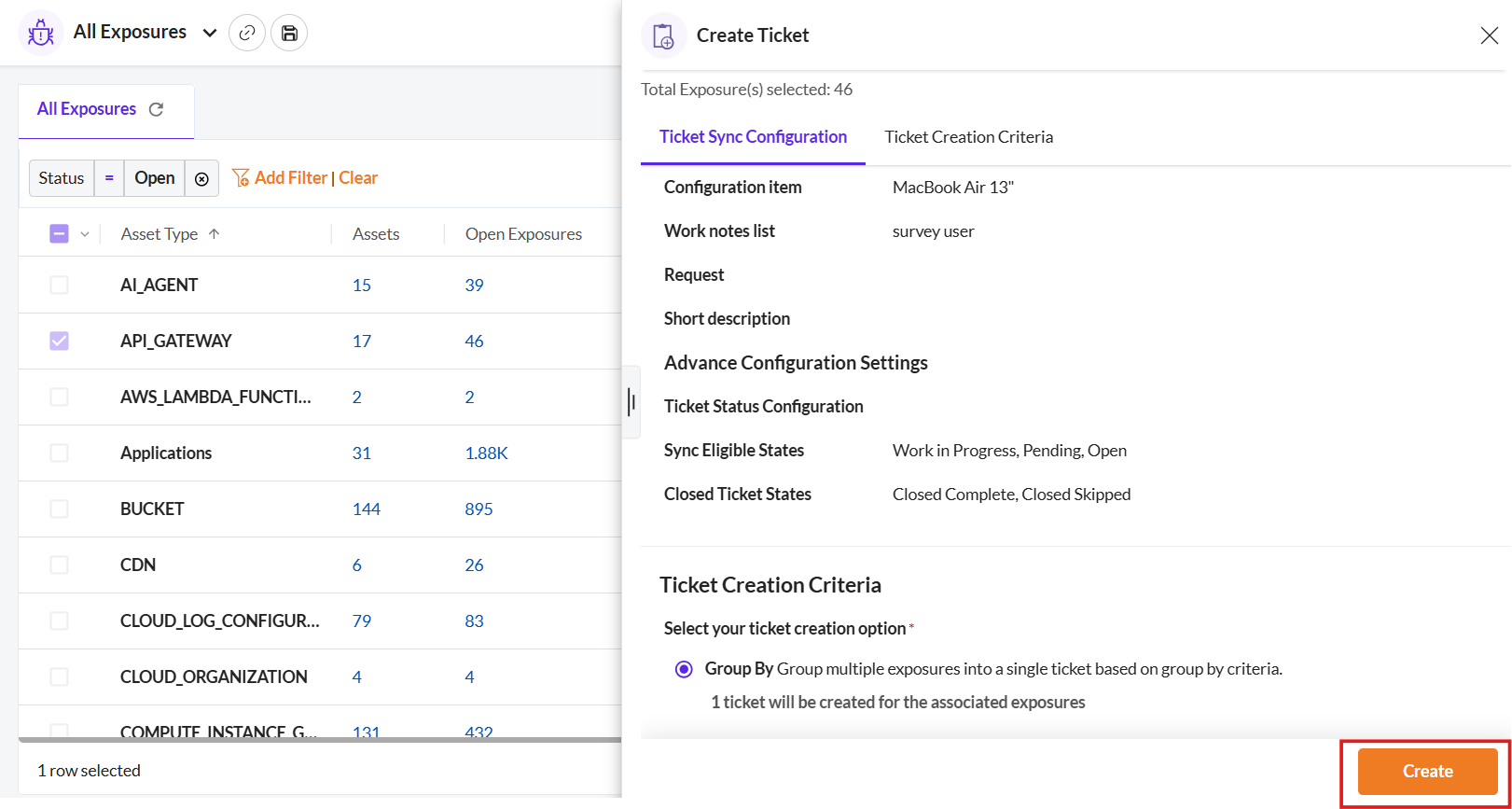Click the Status filter field
The height and width of the screenshot is (809, 1512).
point(62,178)
